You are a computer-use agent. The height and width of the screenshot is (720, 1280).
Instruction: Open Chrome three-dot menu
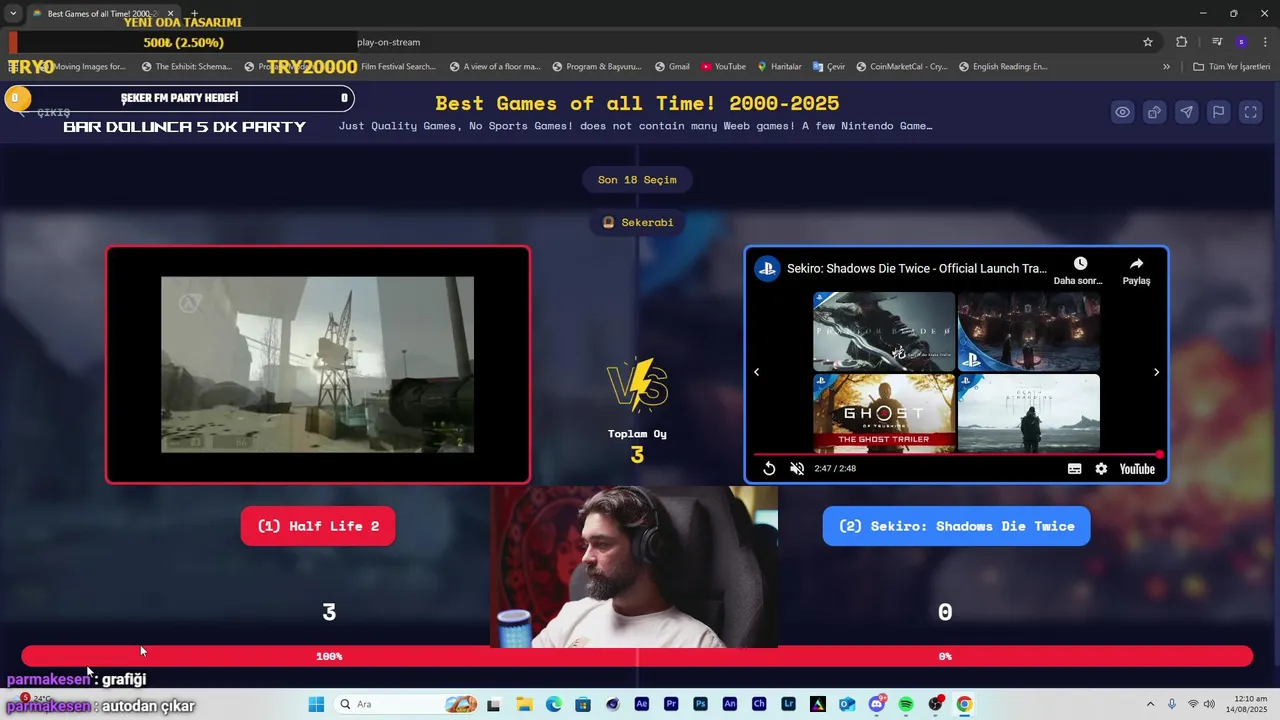tap(1265, 42)
